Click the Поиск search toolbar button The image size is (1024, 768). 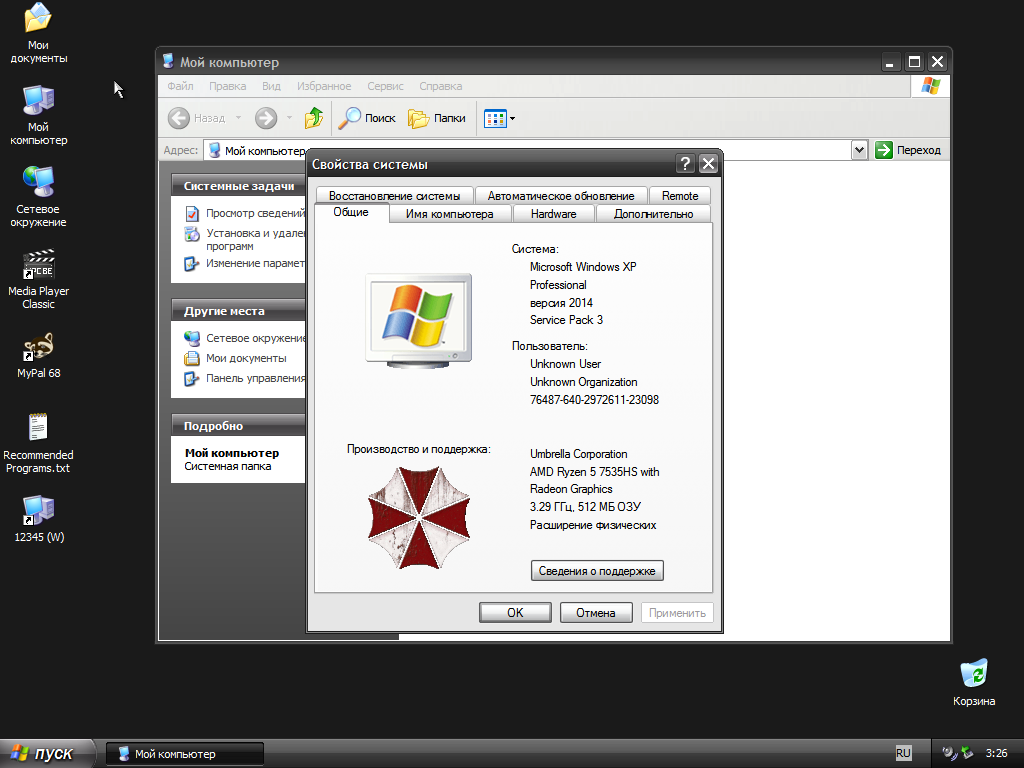point(367,118)
